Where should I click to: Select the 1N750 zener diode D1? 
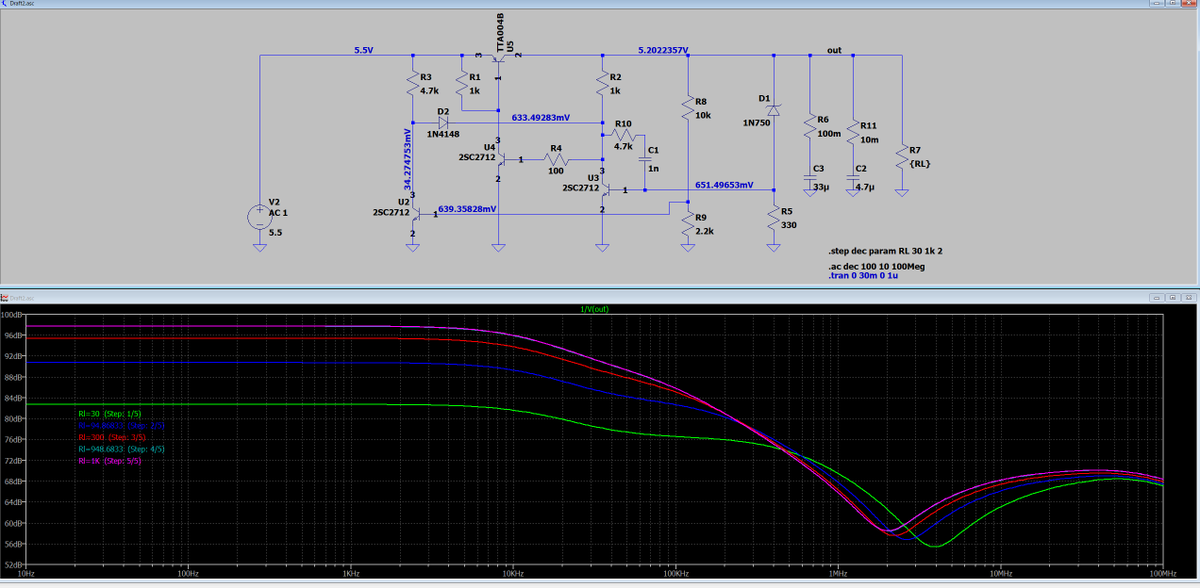[773, 108]
